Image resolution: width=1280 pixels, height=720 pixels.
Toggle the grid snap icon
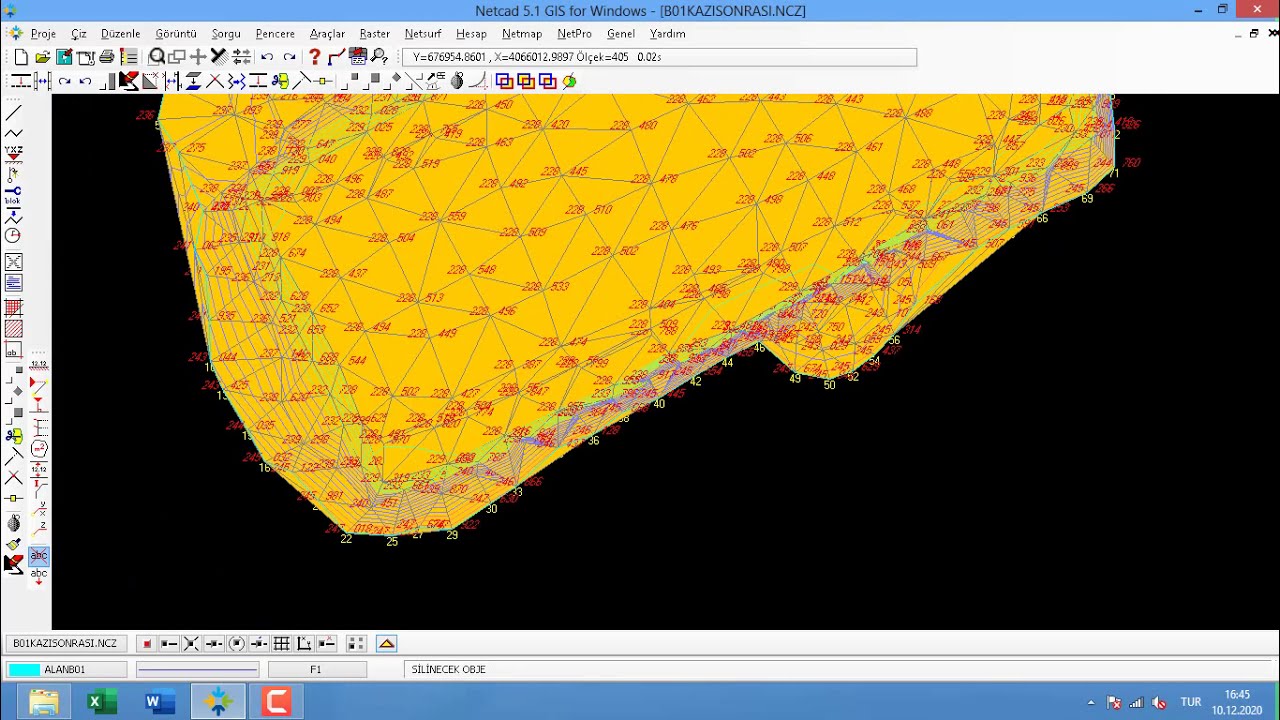point(282,643)
